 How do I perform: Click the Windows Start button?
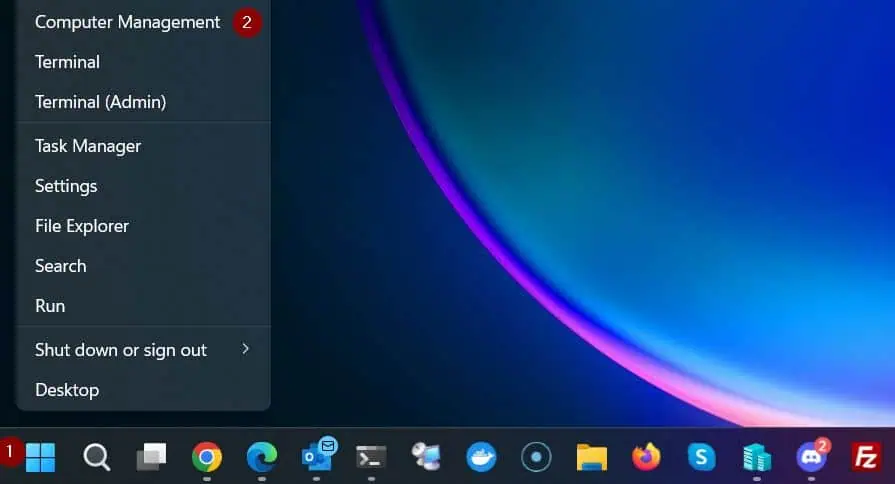pyautogui.click(x=41, y=457)
